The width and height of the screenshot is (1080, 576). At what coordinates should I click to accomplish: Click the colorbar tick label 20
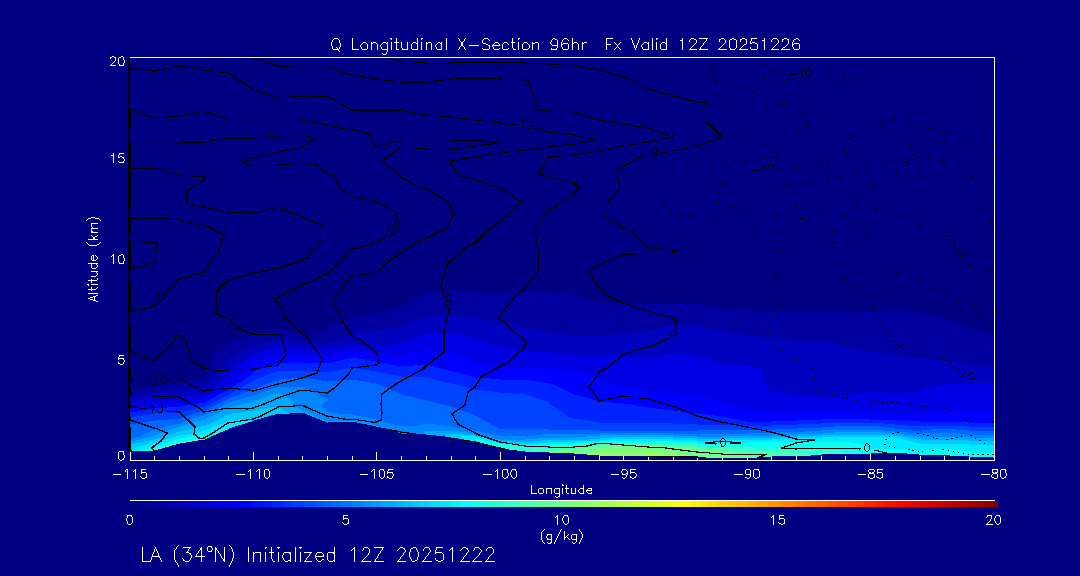[x=992, y=520]
